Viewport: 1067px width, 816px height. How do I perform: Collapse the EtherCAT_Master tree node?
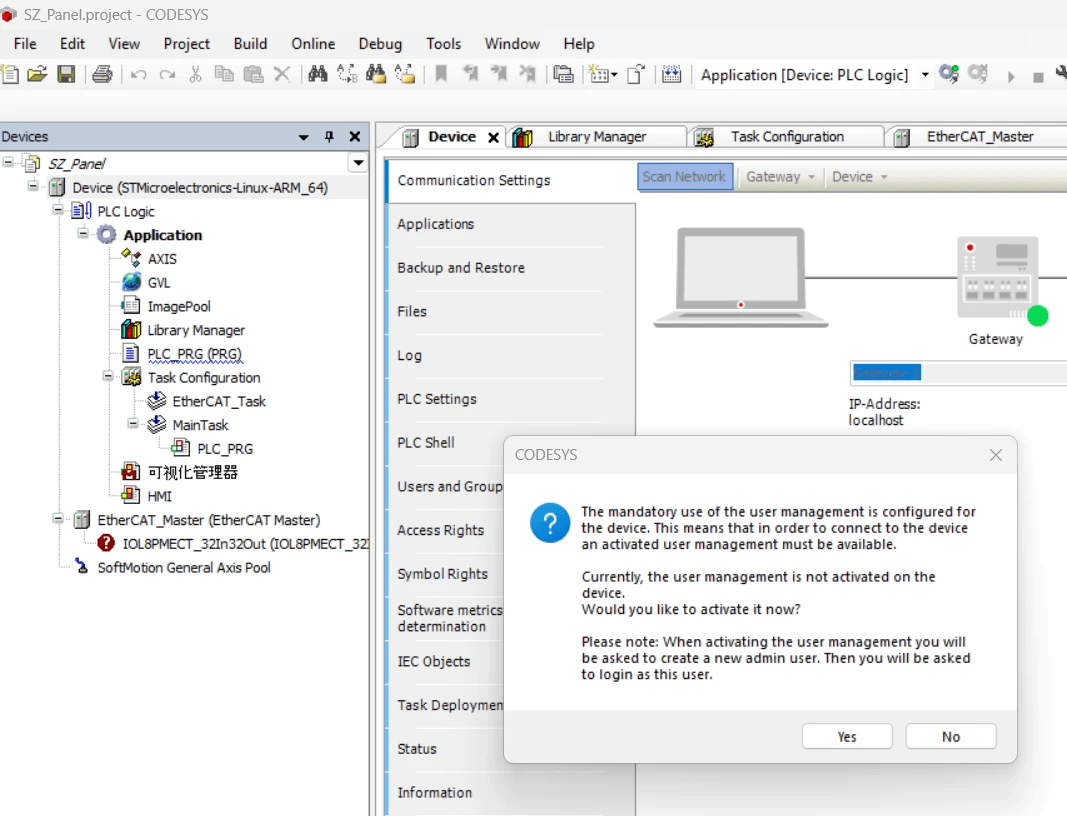[x=58, y=519]
